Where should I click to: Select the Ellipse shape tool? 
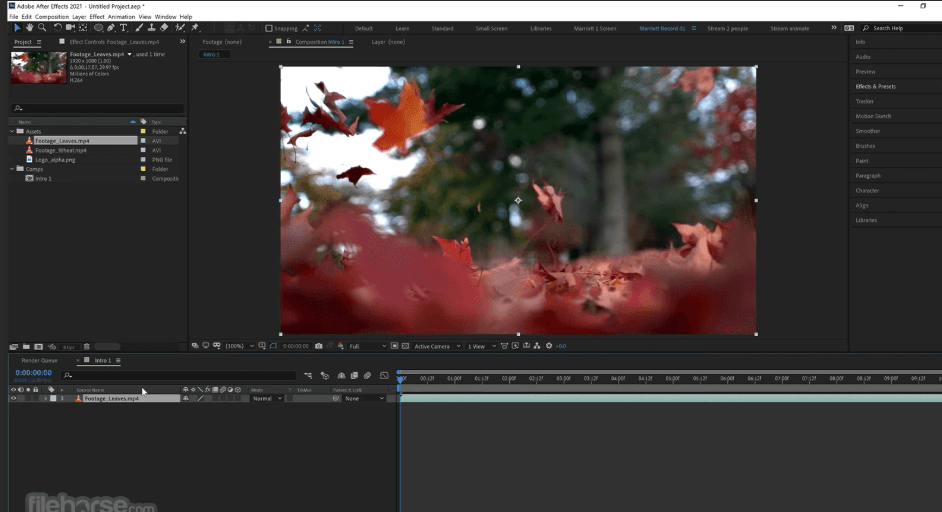pyautogui.click(x=99, y=28)
